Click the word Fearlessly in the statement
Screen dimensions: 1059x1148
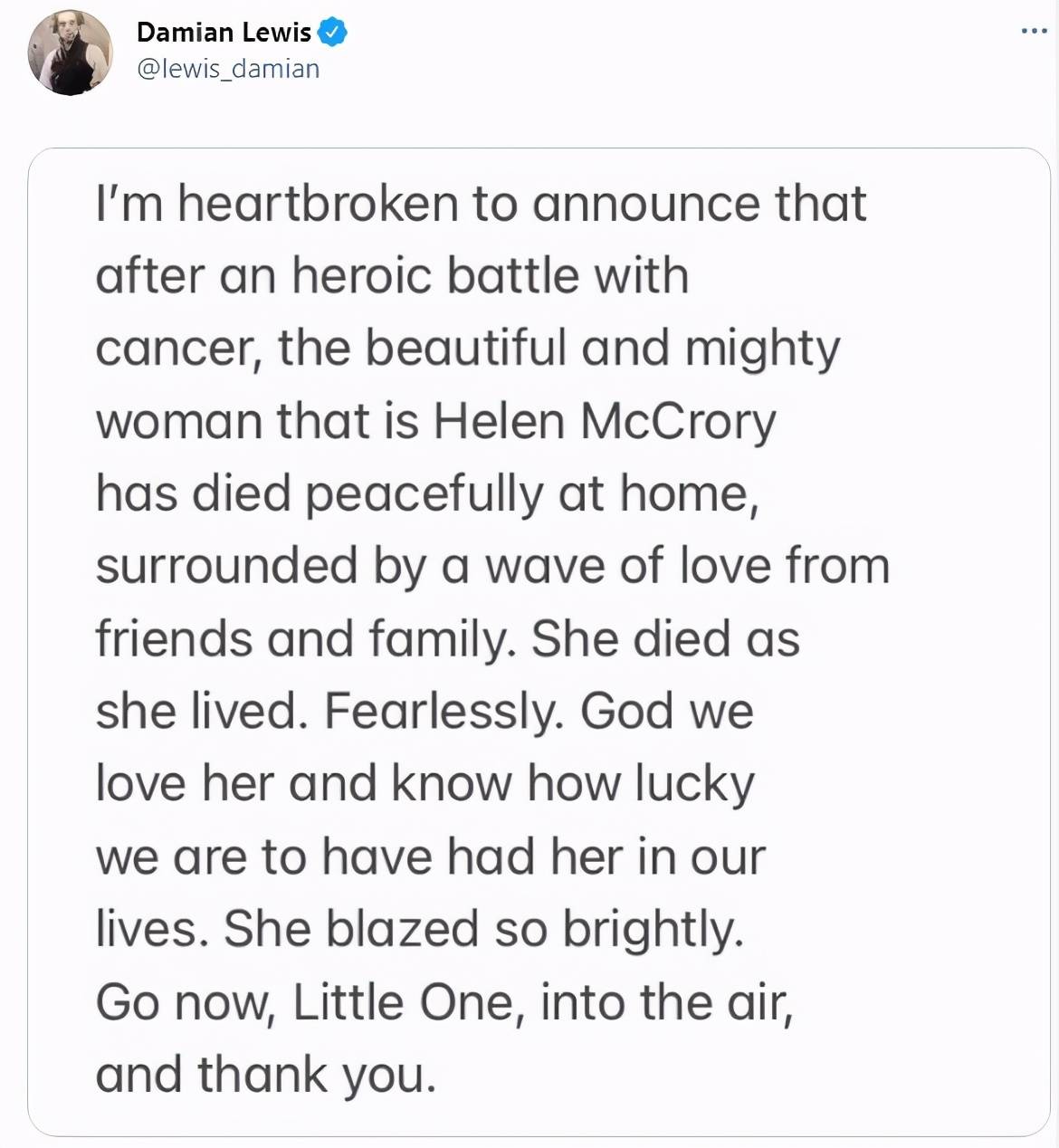click(444, 712)
